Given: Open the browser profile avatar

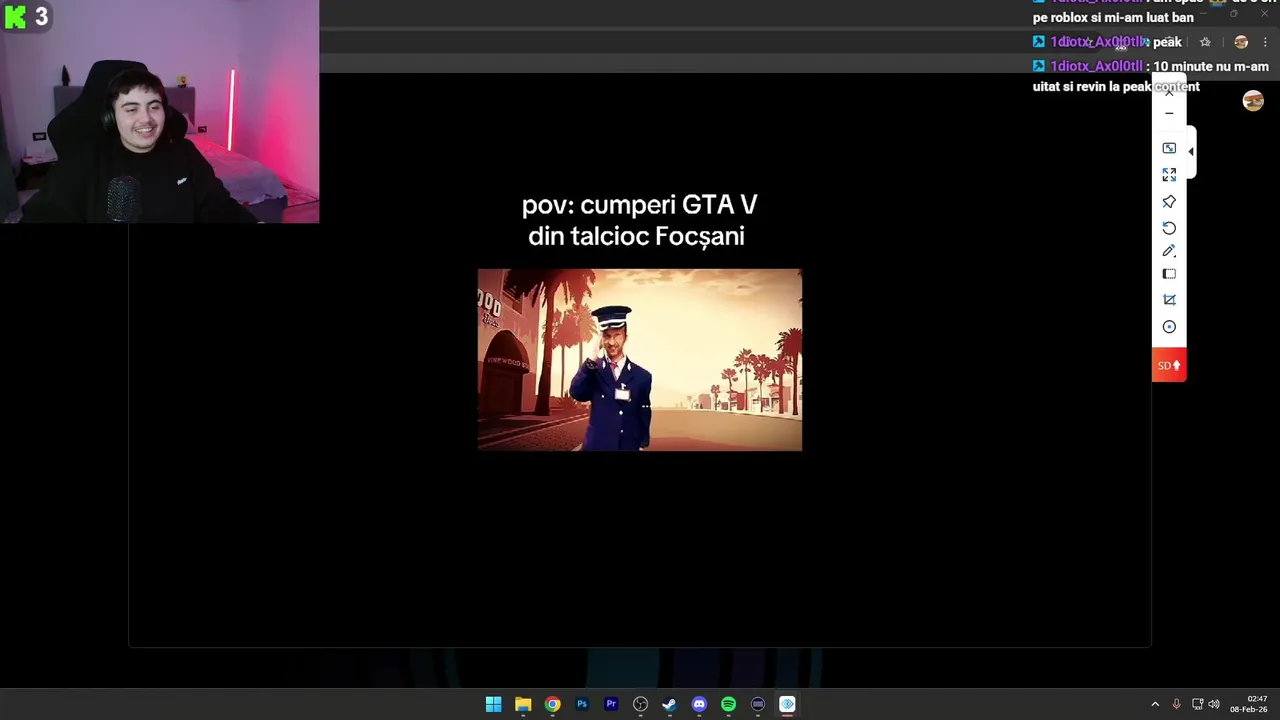Looking at the screenshot, I should tap(1241, 42).
